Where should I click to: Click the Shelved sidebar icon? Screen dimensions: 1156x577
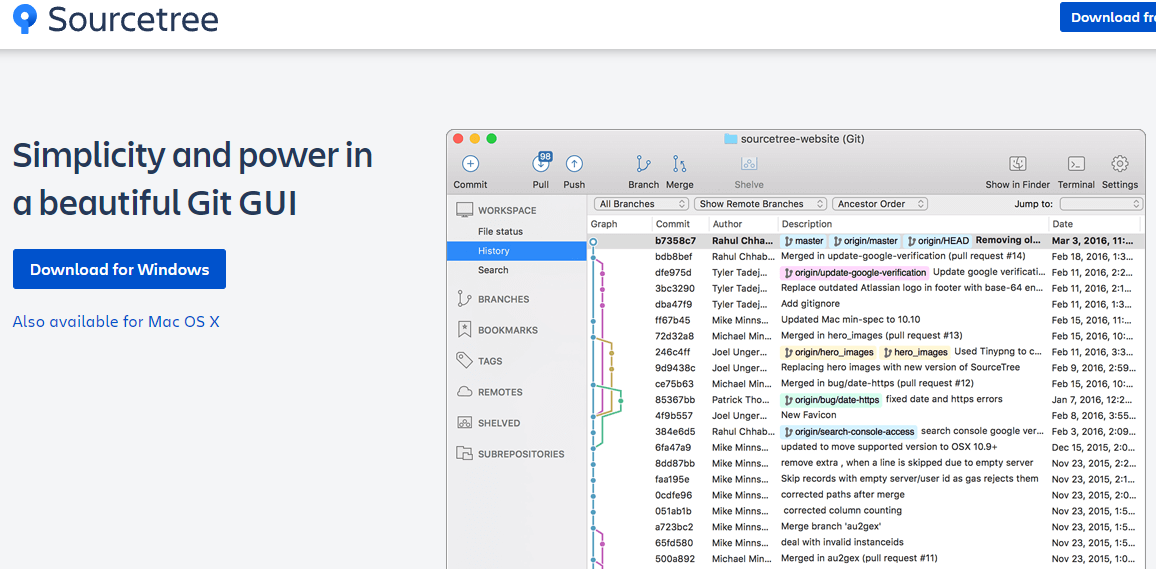point(464,423)
